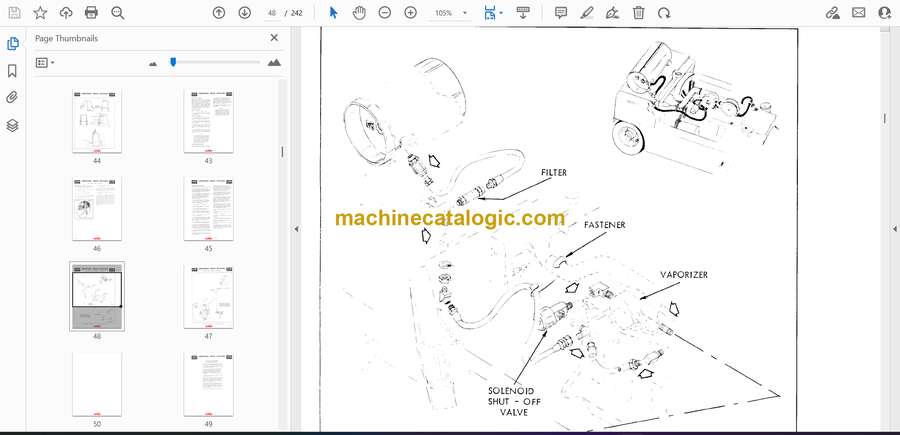The image size is (900, 435).
Task: Toggle the Bookmarks sidebar panel
Action: pyautogui.click(x=12, y=71)
